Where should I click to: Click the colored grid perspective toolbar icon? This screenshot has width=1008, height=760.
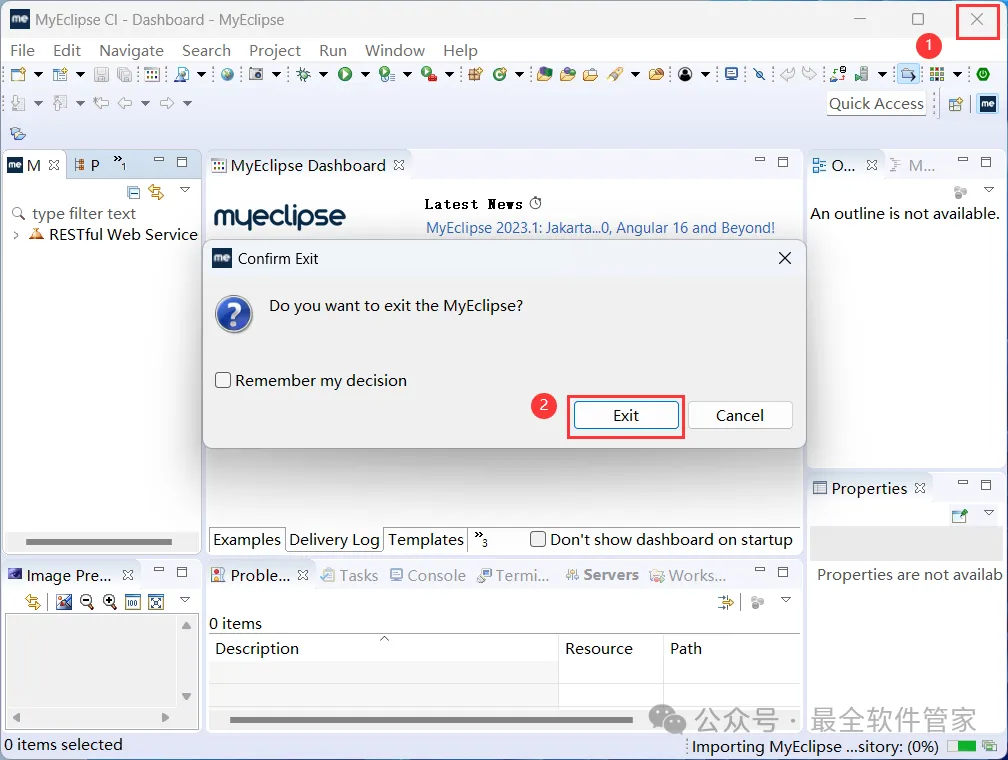point(937,75)
